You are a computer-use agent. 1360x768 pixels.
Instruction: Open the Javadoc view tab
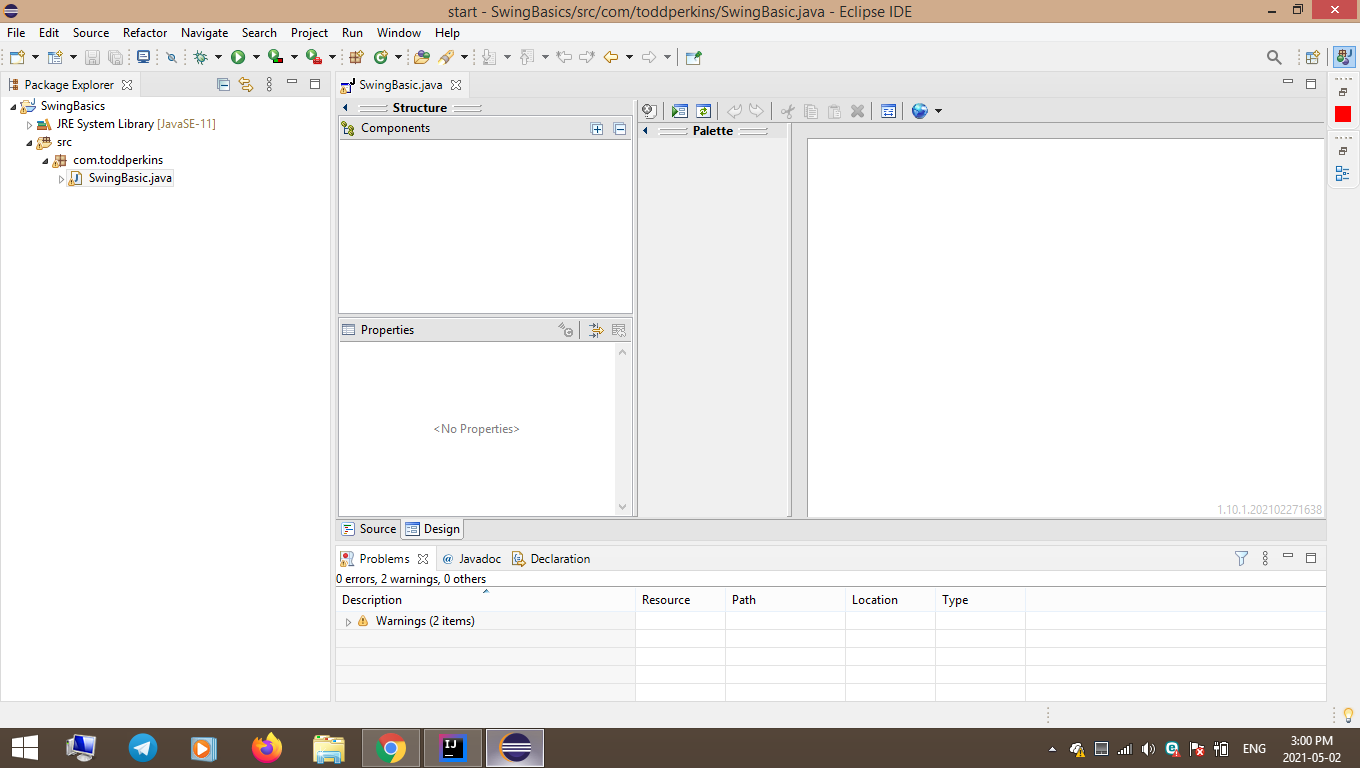tap(472, 559)
